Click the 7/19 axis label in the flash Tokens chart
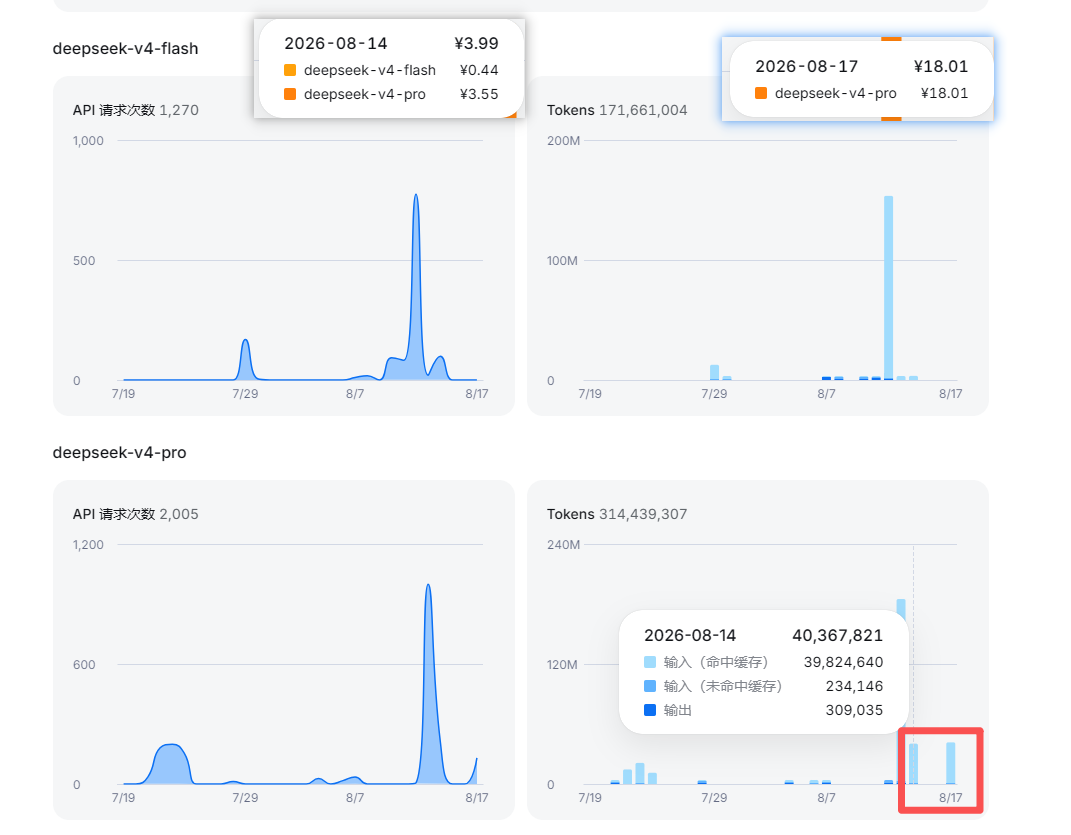This screenshot has width=1071, height=835. [x=590, y=394]
